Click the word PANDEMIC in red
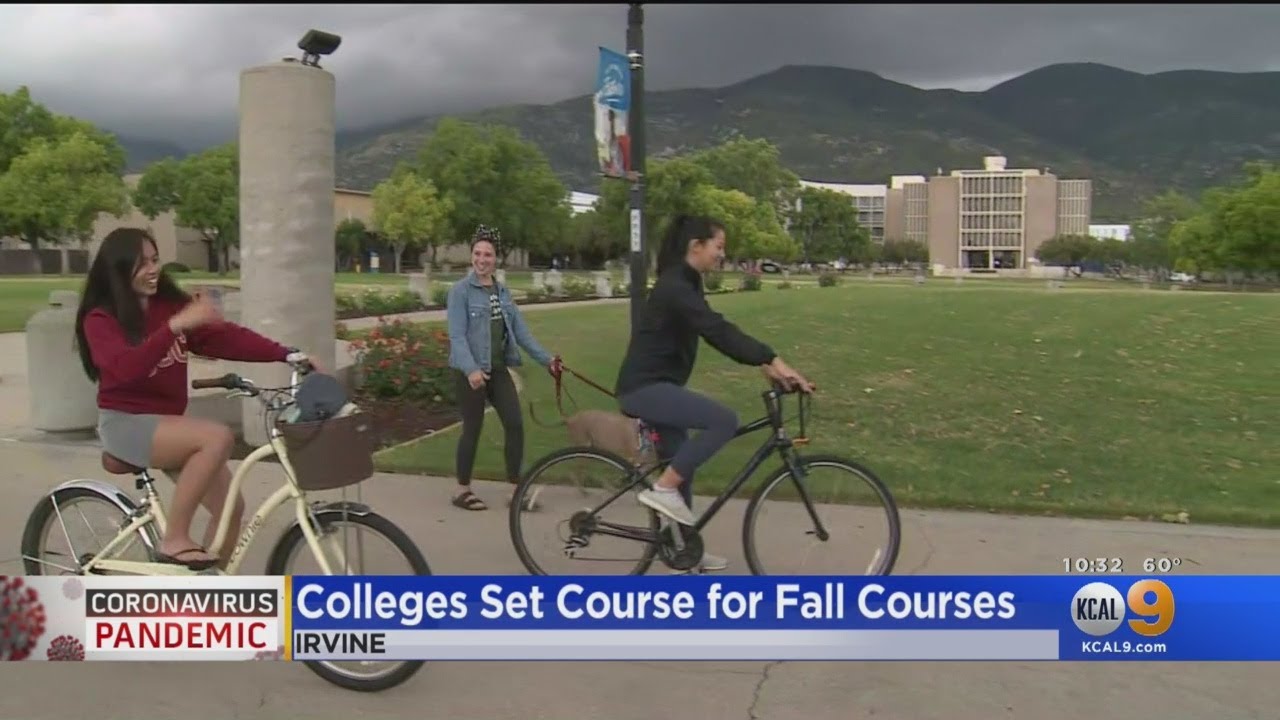The width and height of the screenshot is (1280, 720). tap(181, 635)
